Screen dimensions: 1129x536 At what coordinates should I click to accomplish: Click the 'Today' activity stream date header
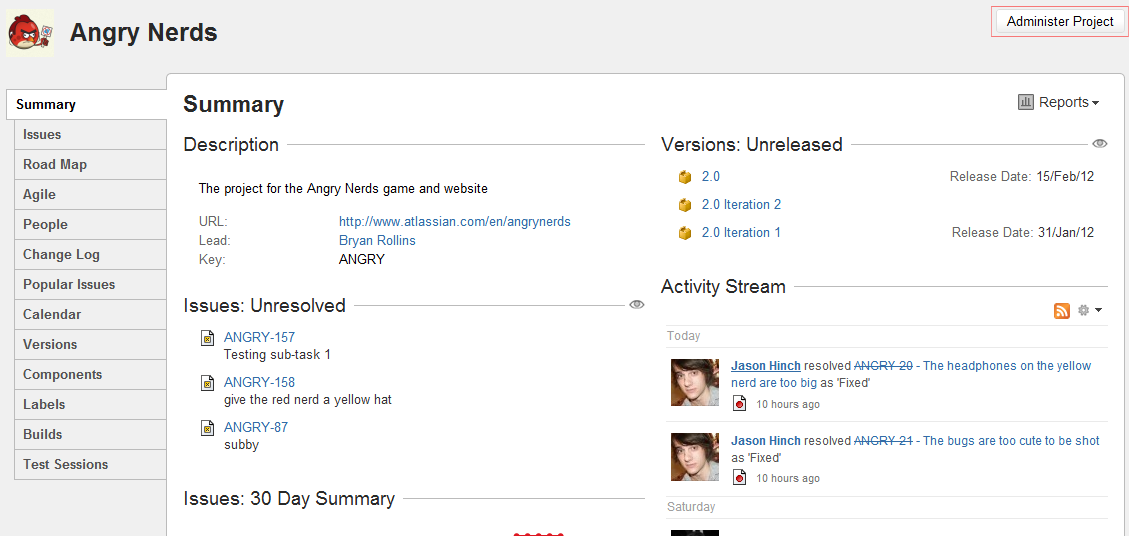click(x=683, y=336)
